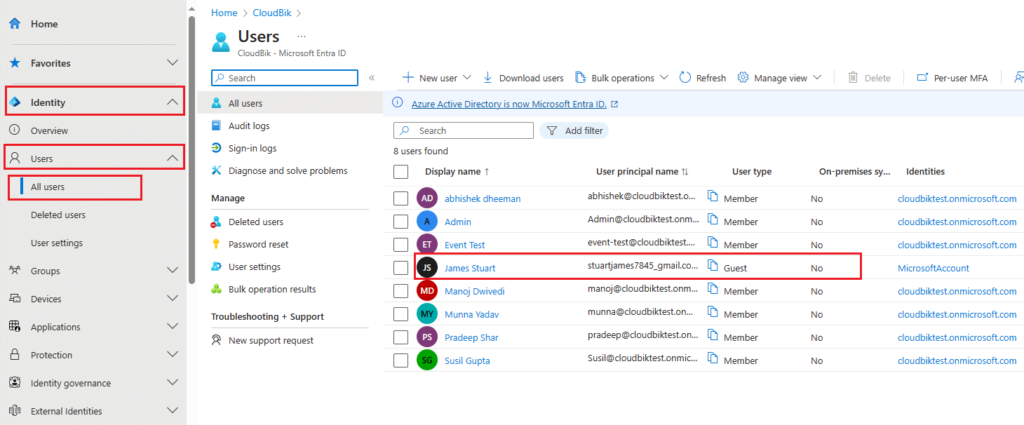This screenshot has width=1024, height=425.
Task: Click the Protection lock icon
Action: point(14,354)
